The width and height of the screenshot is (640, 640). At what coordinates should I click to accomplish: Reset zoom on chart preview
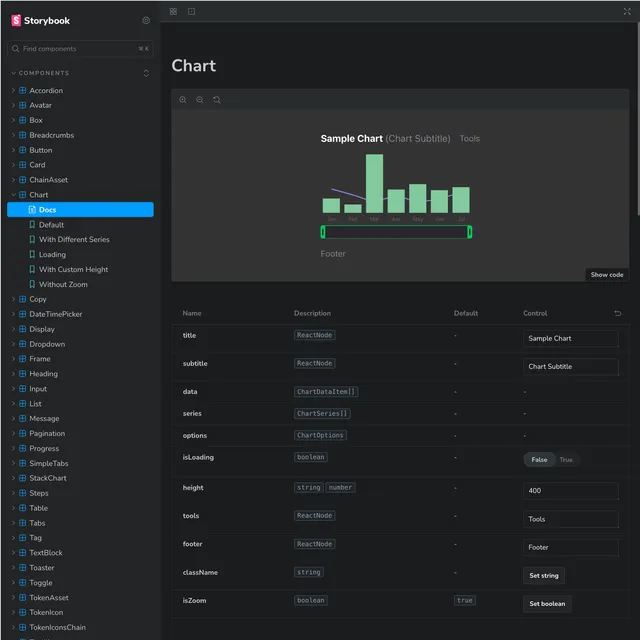[x=217, y=100]
